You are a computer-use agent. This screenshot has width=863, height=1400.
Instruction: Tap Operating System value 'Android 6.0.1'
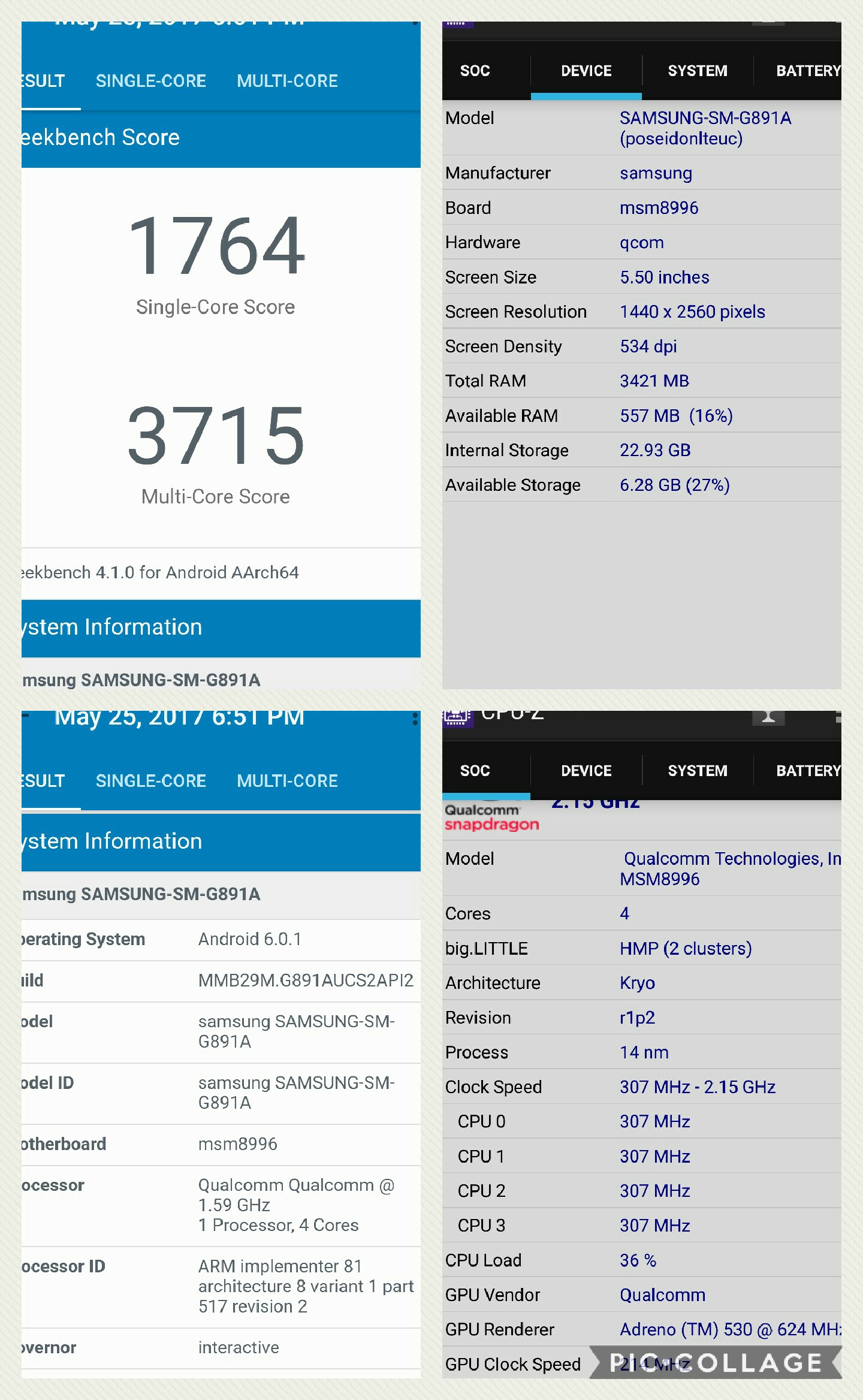250,939
